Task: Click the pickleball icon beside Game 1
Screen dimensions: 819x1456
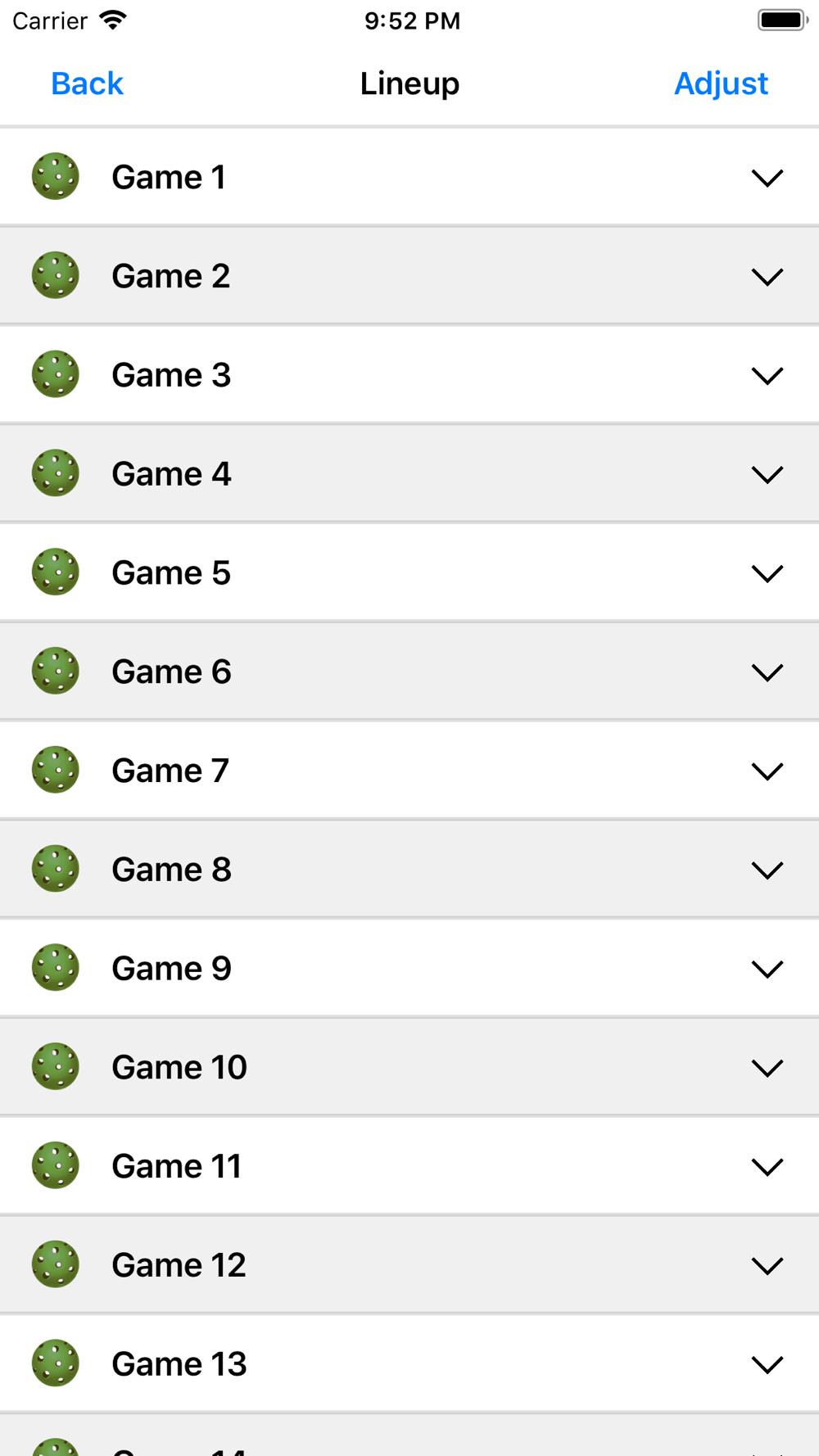Action: [56, 177]
